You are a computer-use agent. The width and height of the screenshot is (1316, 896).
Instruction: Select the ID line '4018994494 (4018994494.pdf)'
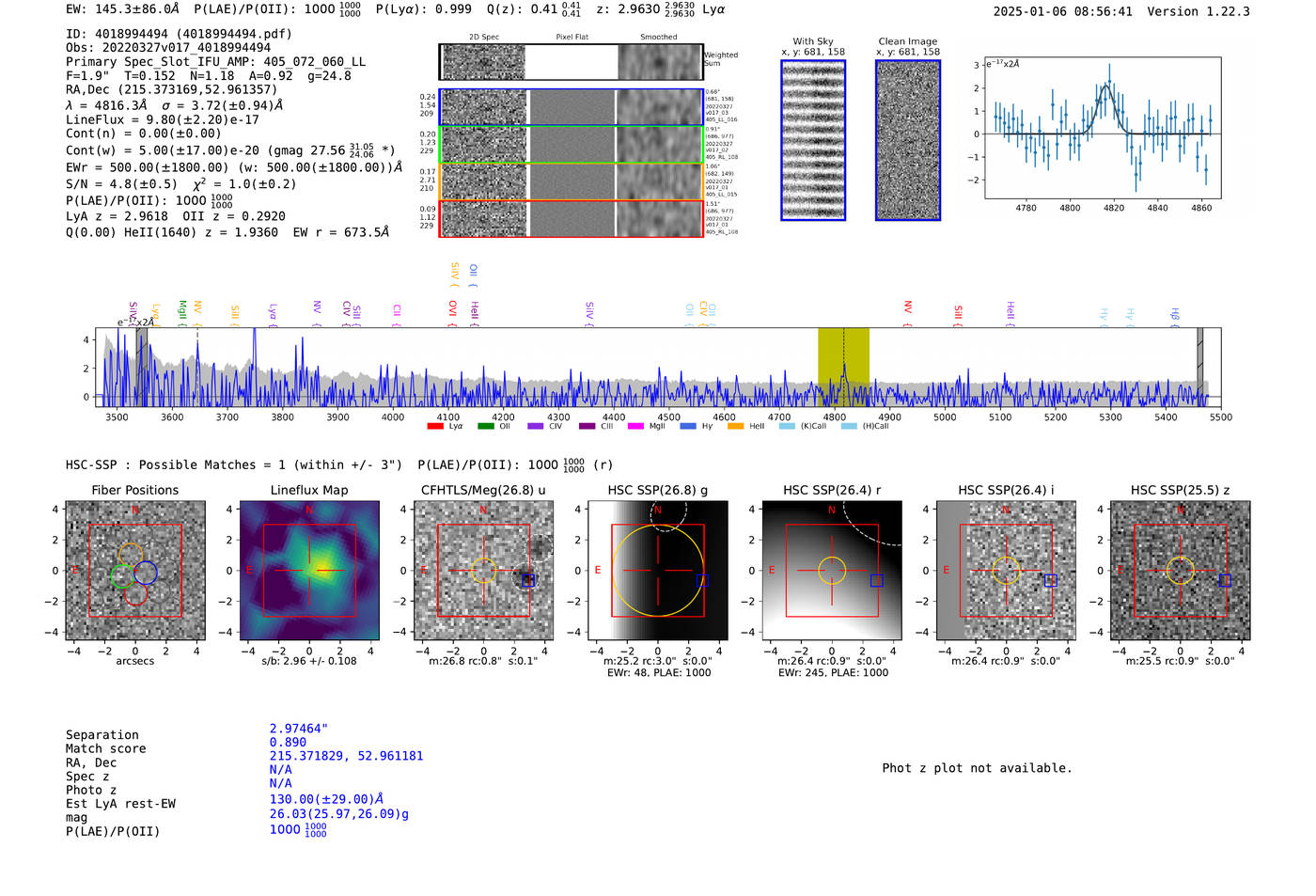(179, 34)
